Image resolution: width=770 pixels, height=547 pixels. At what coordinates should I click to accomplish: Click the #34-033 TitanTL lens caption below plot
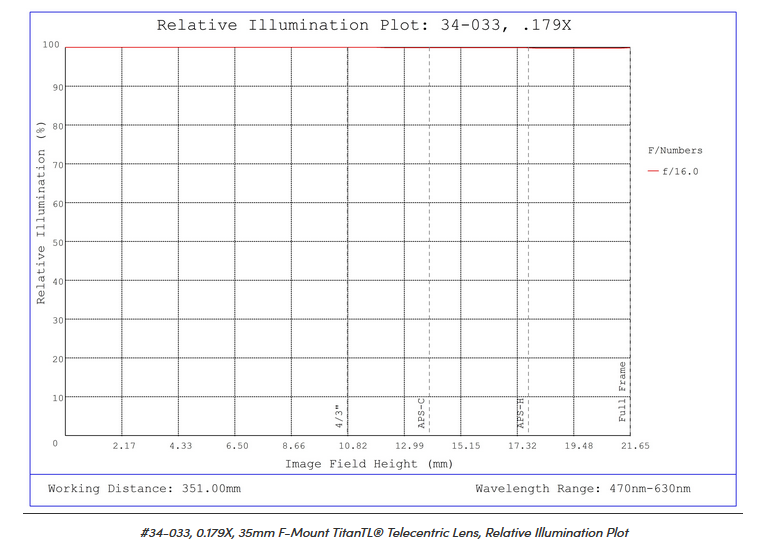click(x=384, y=532)
